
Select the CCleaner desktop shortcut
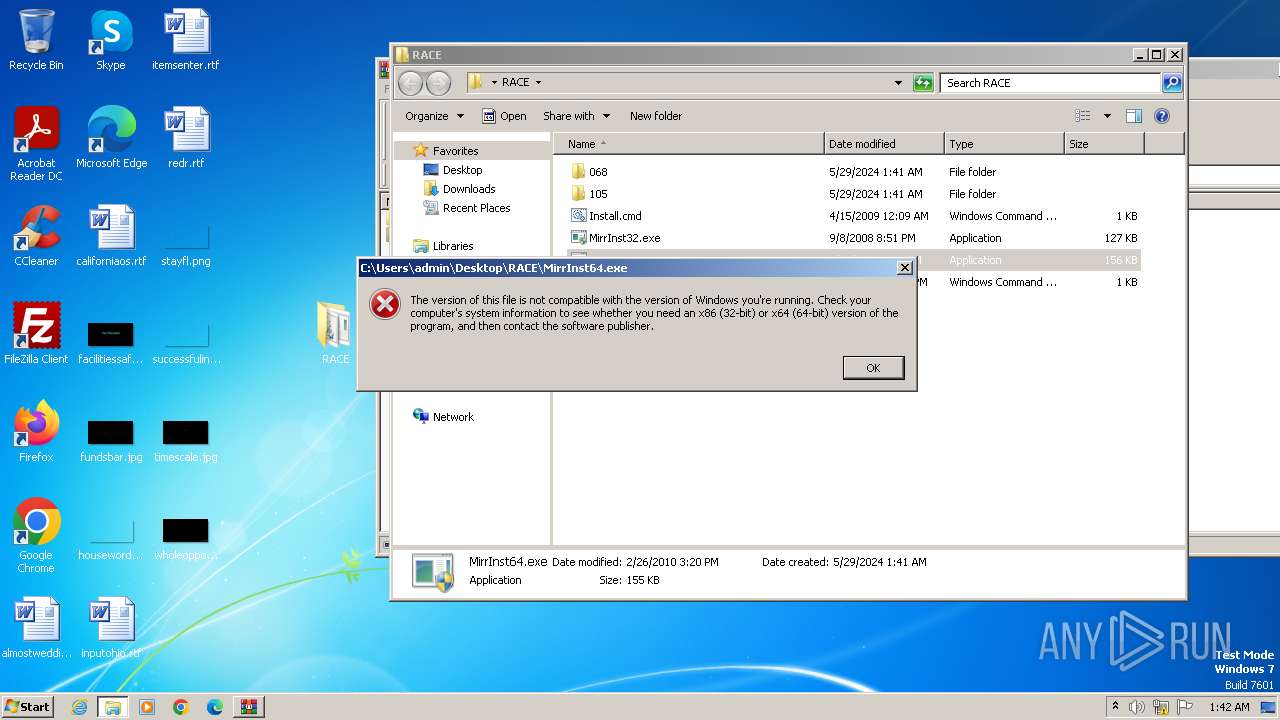[36, 237]
